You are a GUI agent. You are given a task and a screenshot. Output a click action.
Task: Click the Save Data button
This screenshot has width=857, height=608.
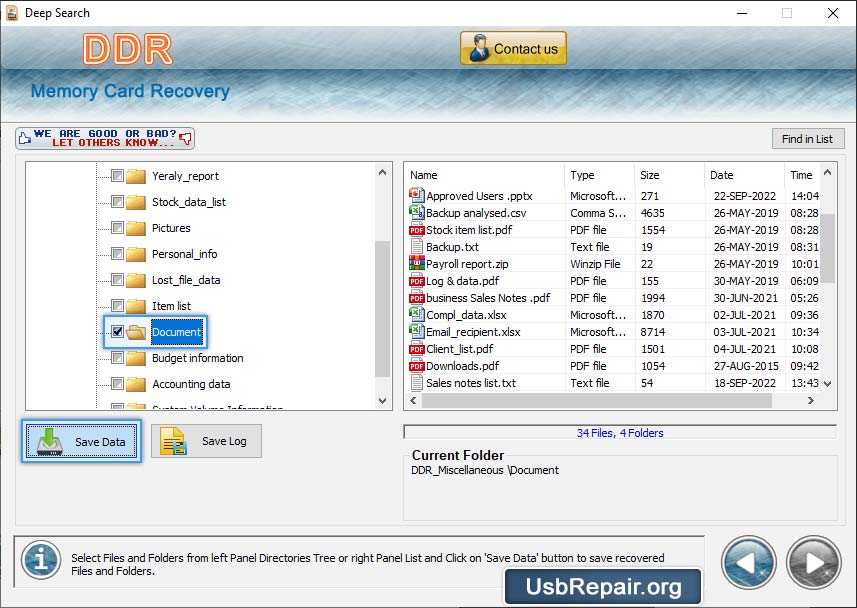tap(81, 441)
